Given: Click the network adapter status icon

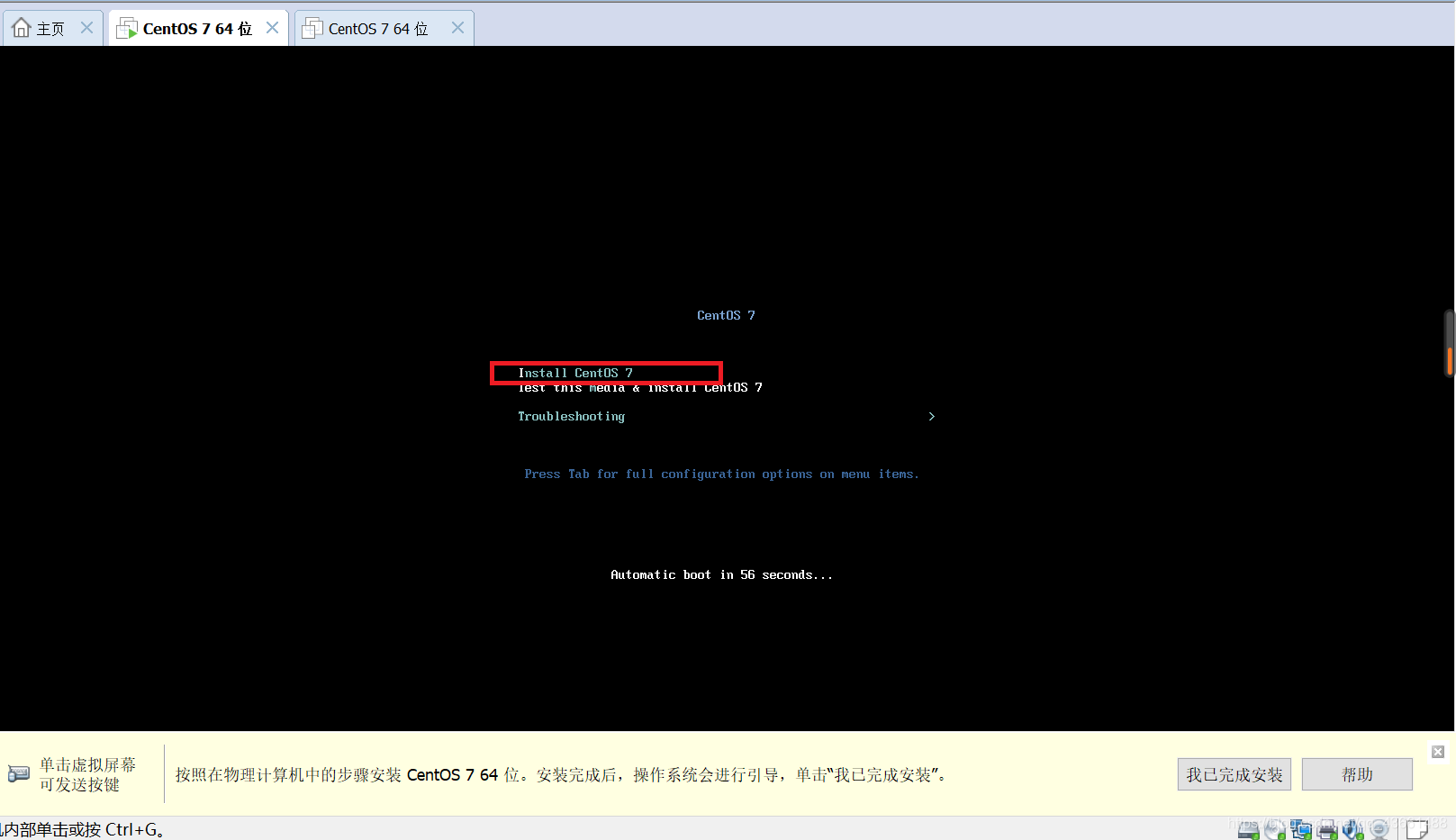Looking at the screenshot, I should click(x=1301, y=829).
